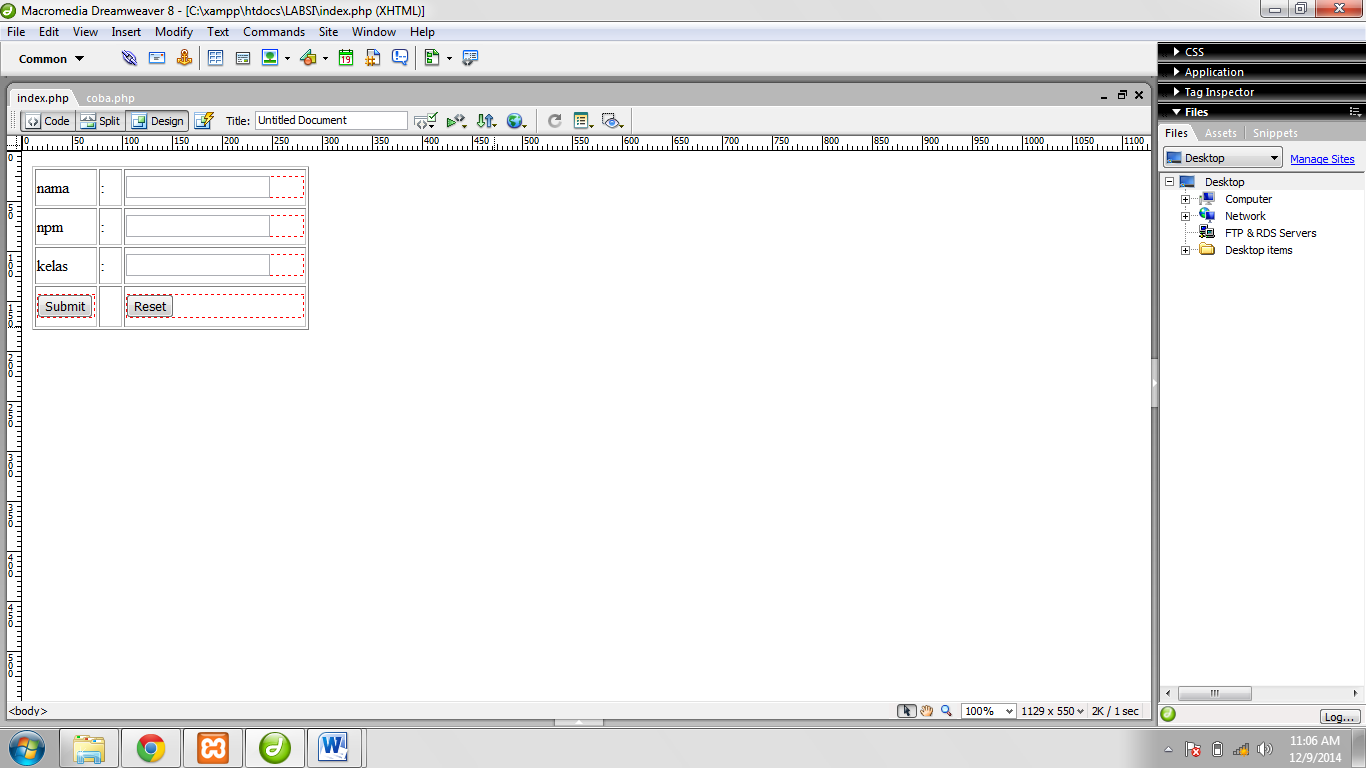Click the View Options icon
Screen dimensions: 1366x768
tap(584, 121)
